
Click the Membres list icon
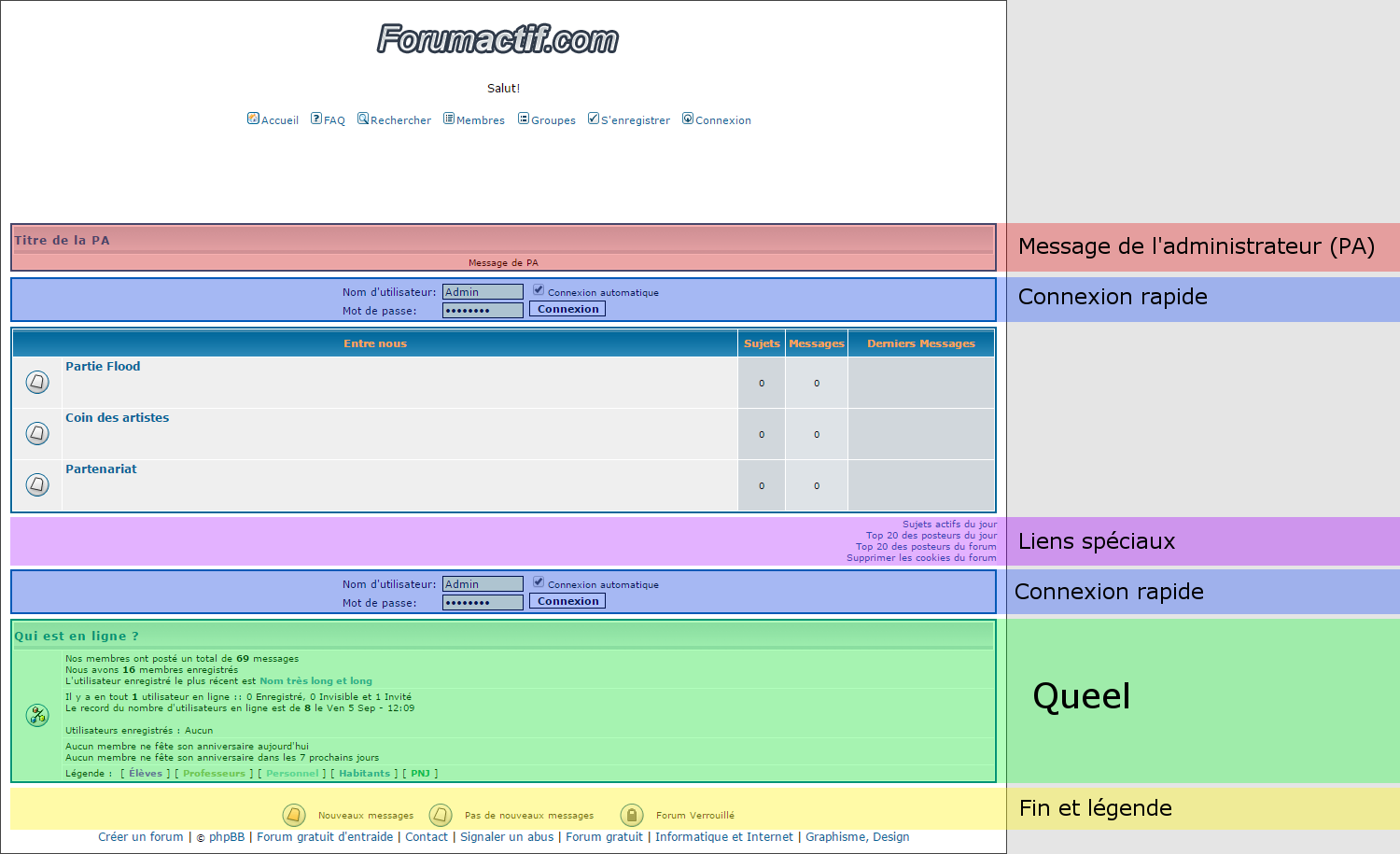(x=449, y=119)
